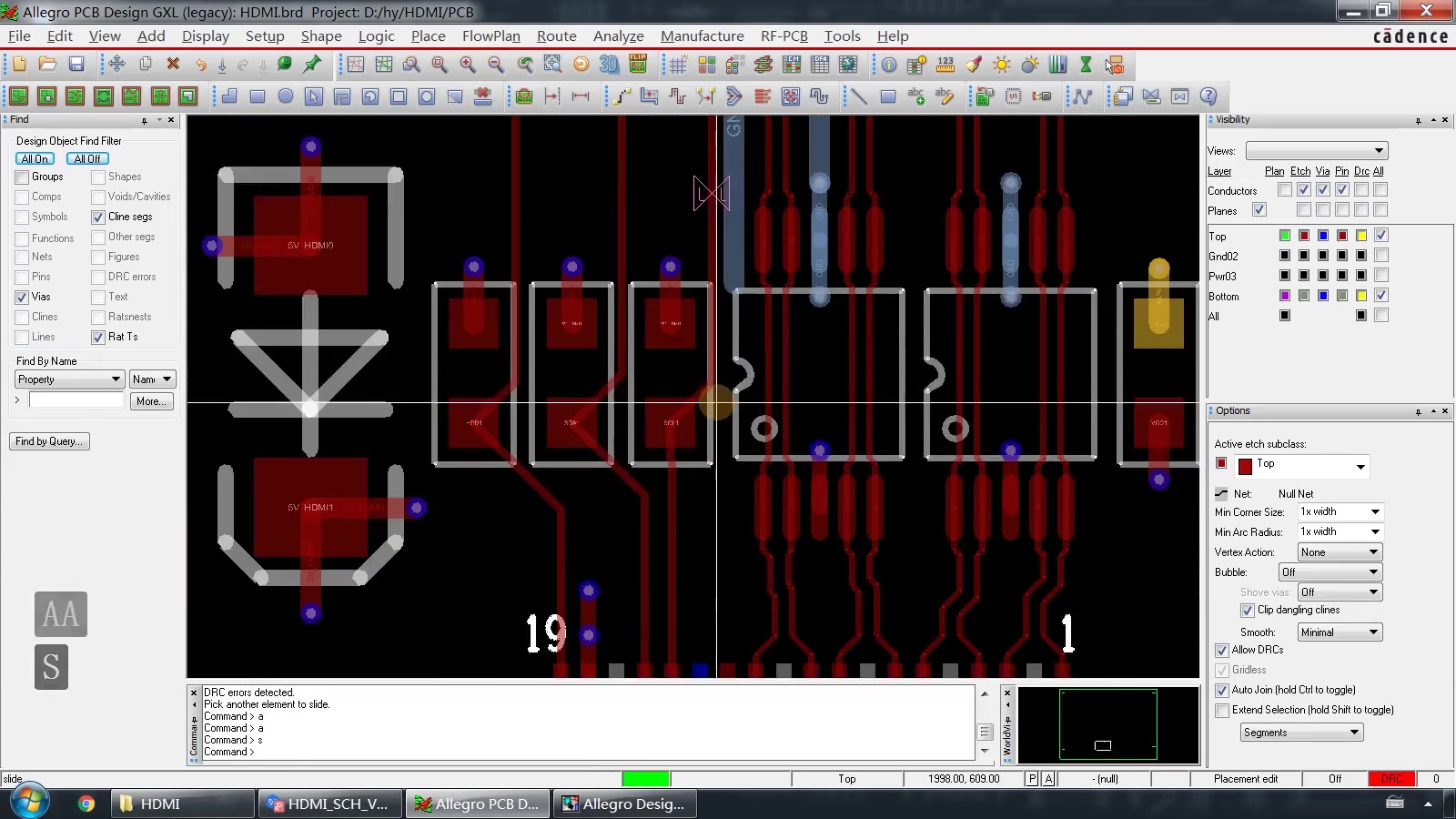Uncheck the Cline segs checkbox
The width and height of the screenshot is (1456, 819).
coord(98,217)
